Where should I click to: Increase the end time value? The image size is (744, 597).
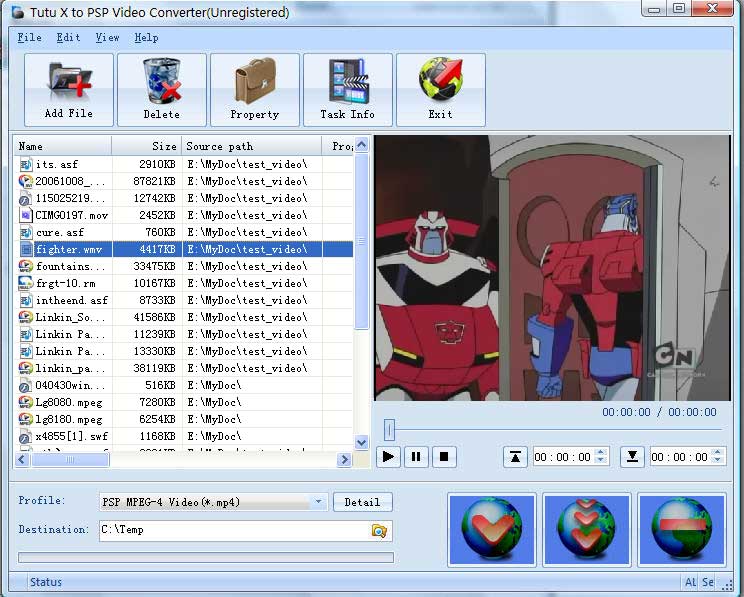(x=718, y=452)
